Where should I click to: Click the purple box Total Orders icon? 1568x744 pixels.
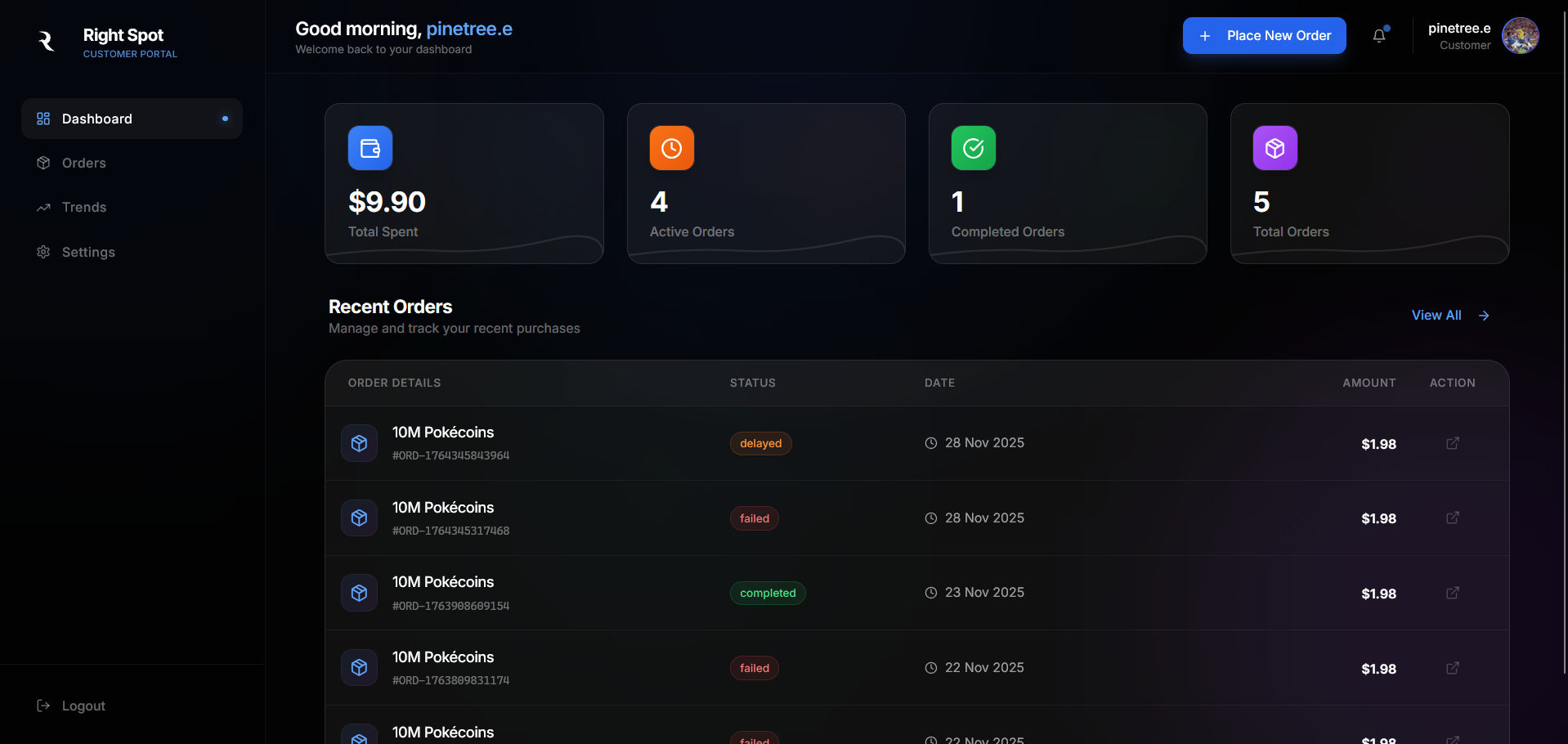[1275, 148]
